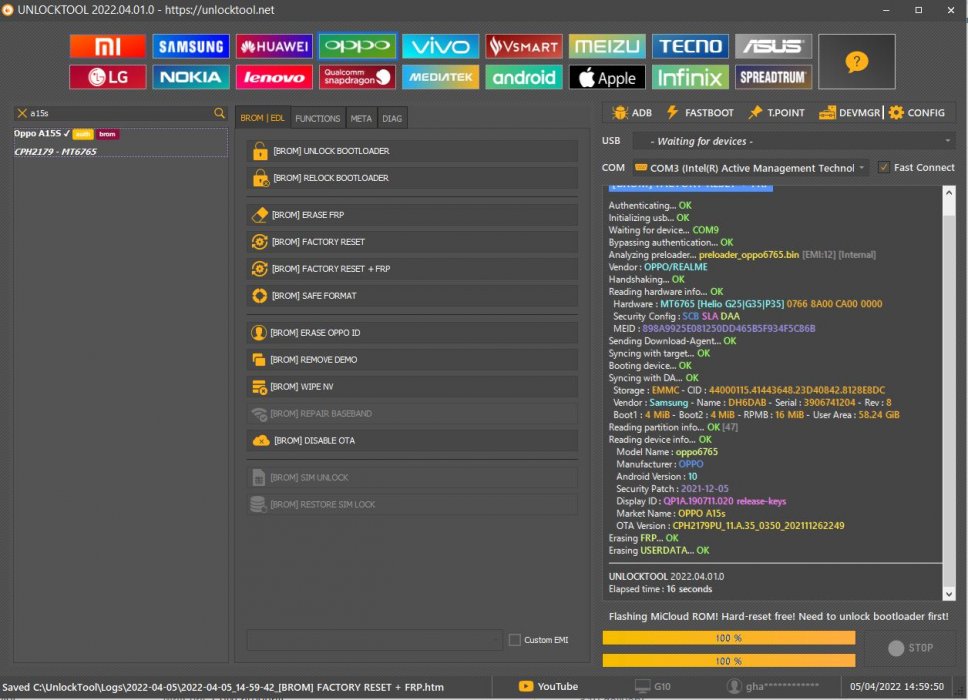Open DEVMGR device manager
968x700 pixels.
click(x=849, y=112)
